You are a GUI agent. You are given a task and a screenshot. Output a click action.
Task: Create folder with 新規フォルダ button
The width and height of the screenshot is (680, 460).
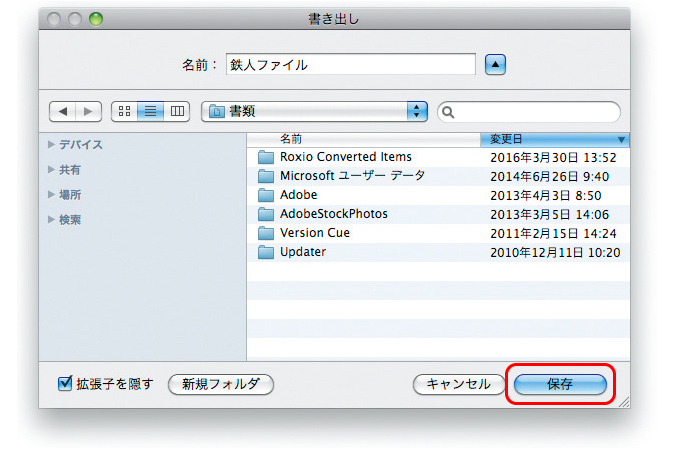(x=220, y=384)
